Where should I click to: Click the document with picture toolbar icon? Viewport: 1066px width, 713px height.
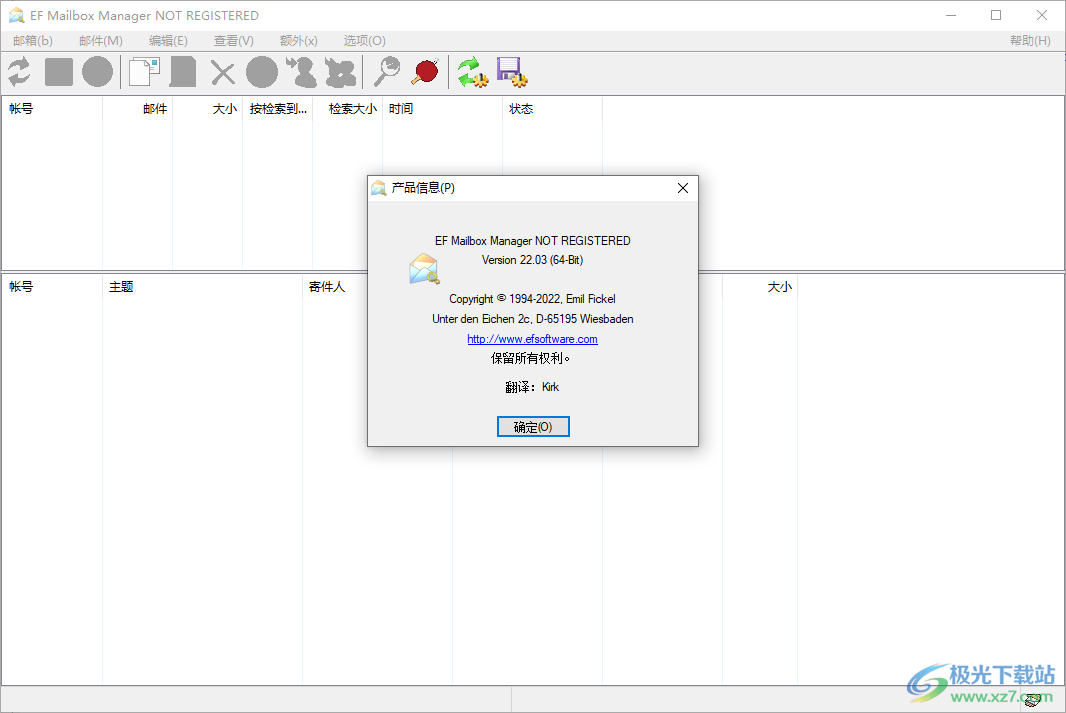(144, 72)
